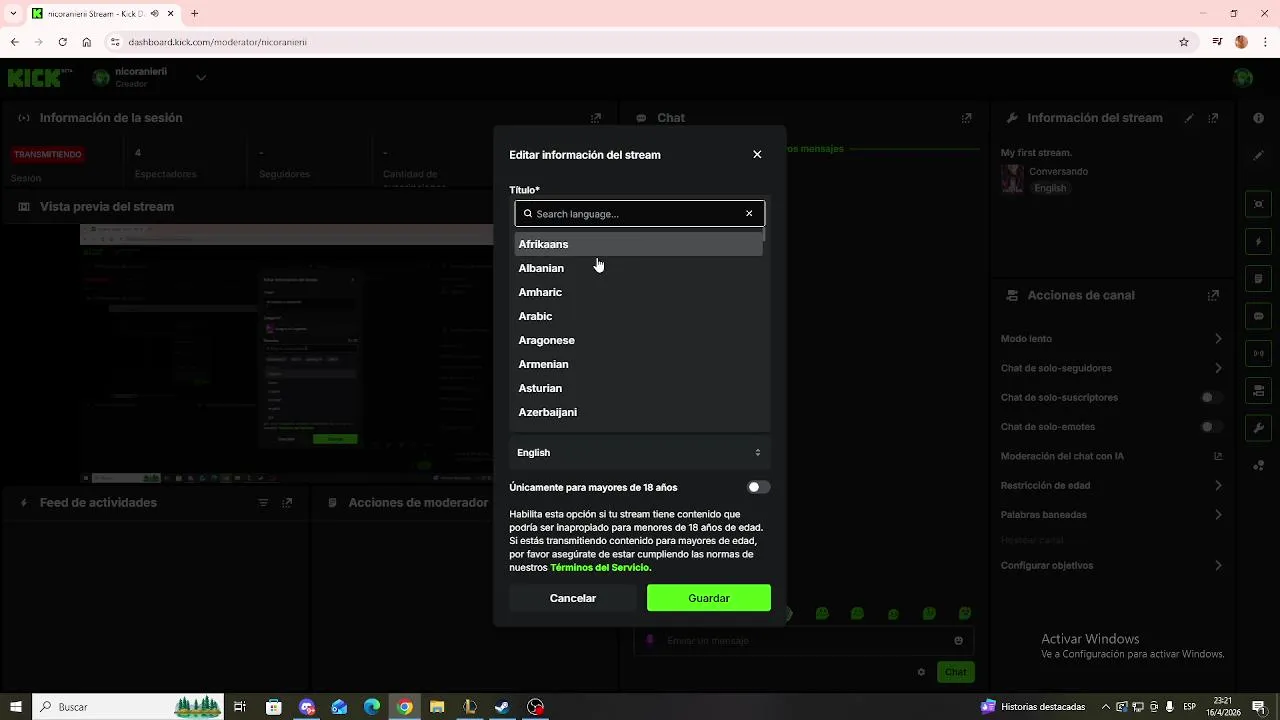This screenshot has height=720, width=1280.
Task: Pop out the Chat panel
Action: click(x=966, y=118)
